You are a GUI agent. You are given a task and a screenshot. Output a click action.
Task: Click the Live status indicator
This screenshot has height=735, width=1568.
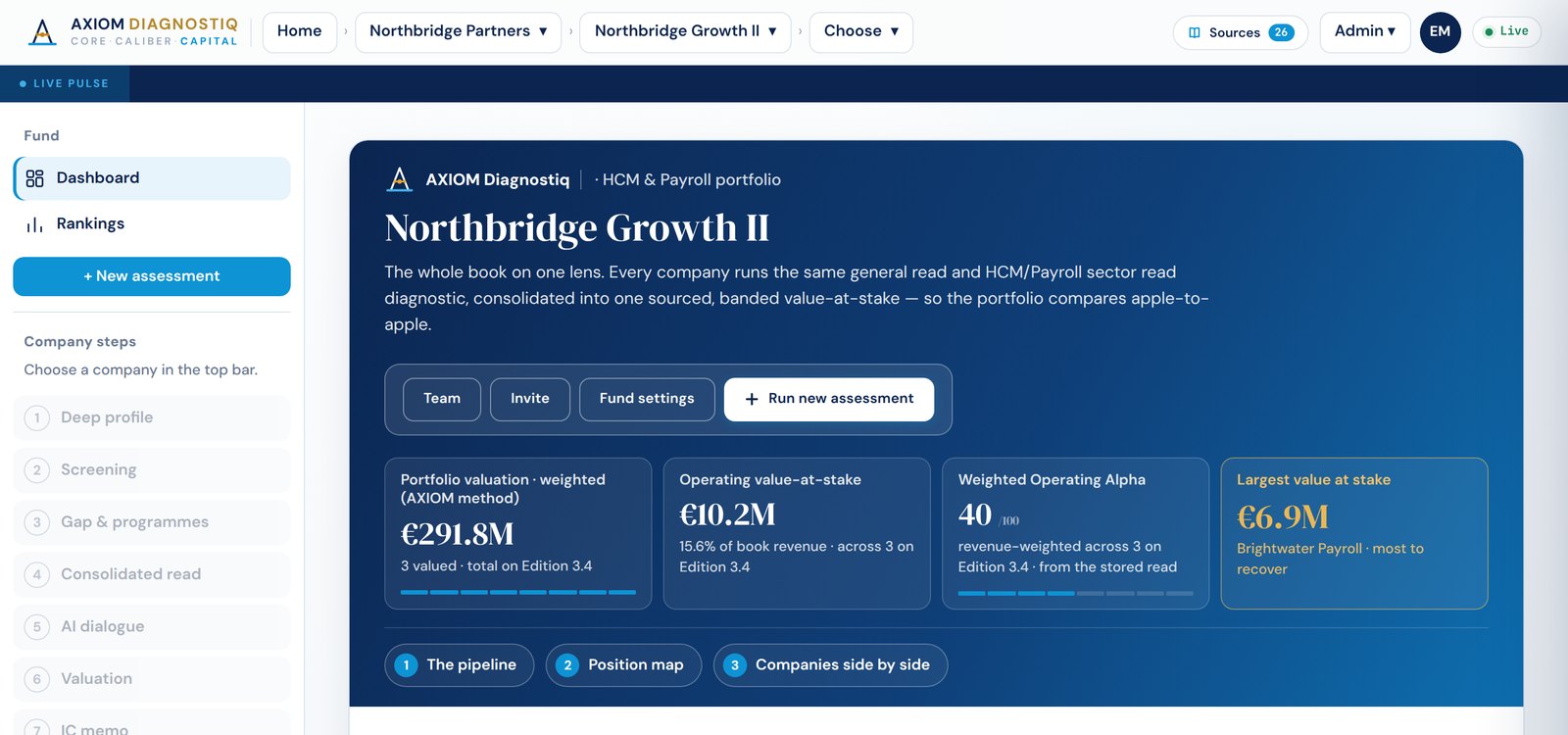[1506, 31]
